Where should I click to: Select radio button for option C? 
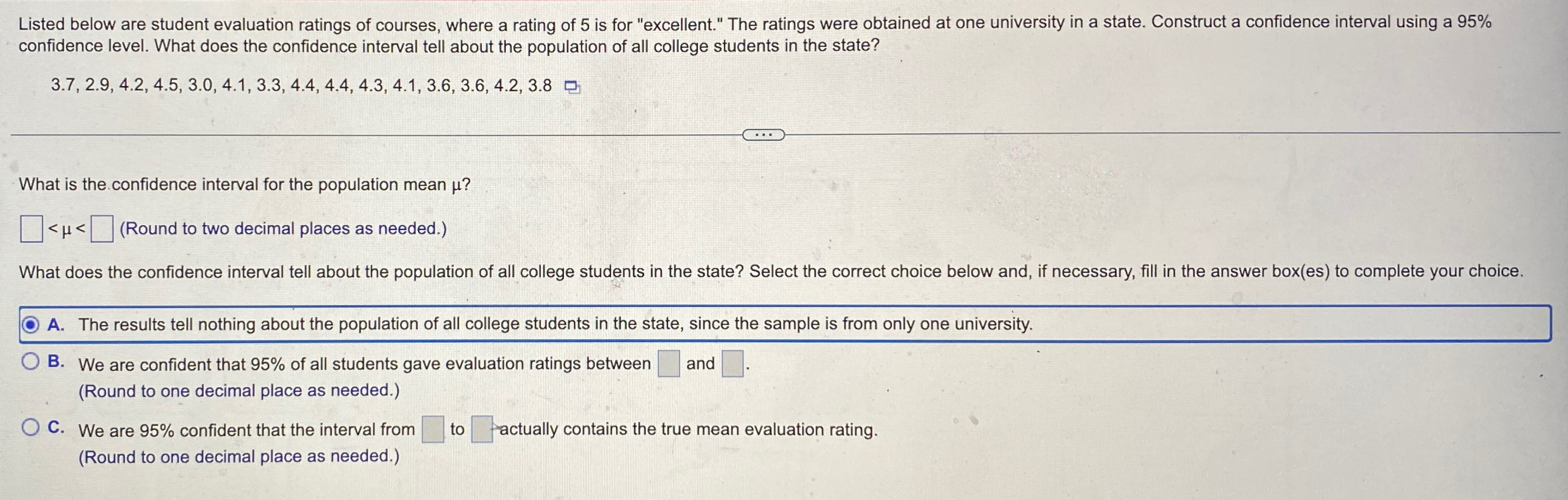pos(30,428)
